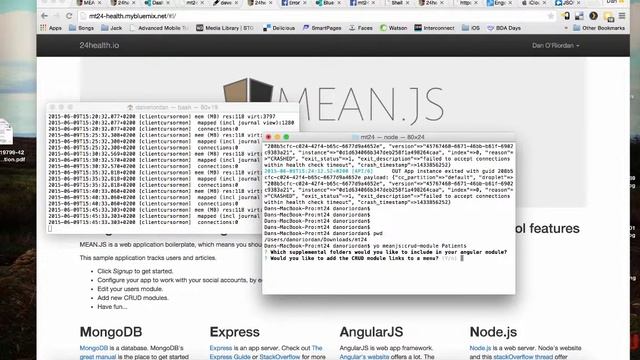This screenshot has height=360, width=640.
Task: Switch to the Blue browser tab
Action: coord(329,3)
